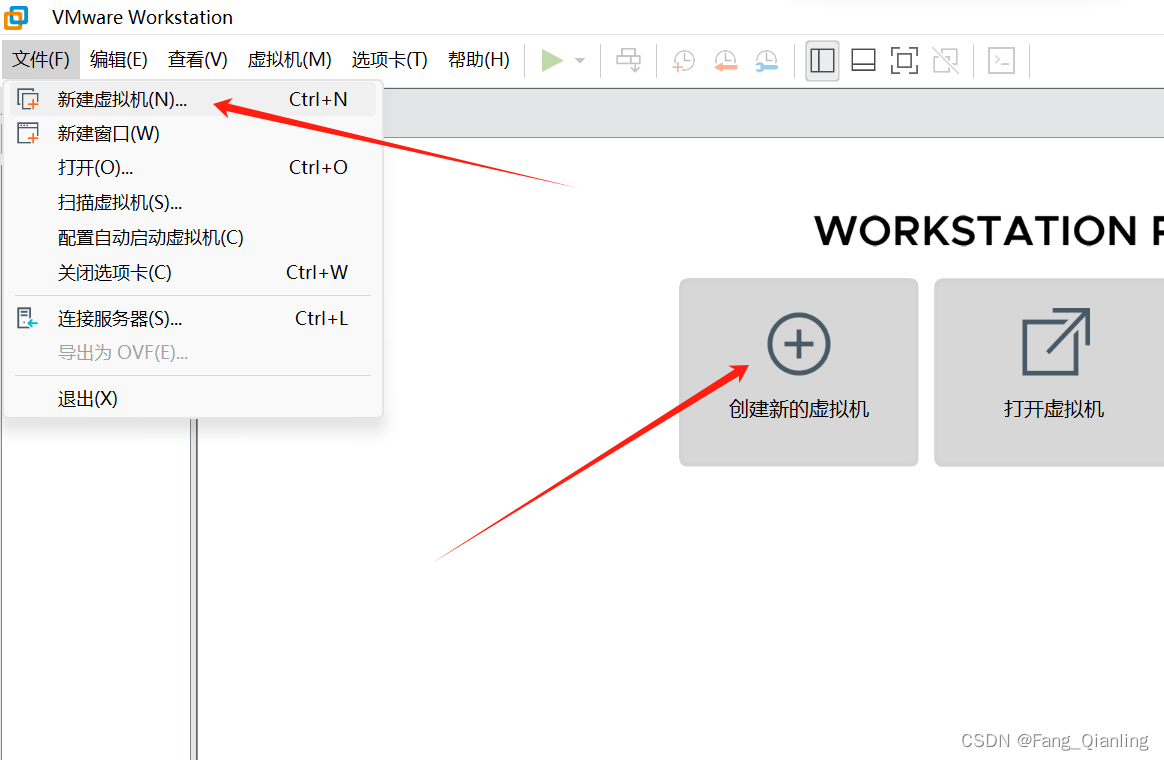Toggle the library sidebar view icon
Screen dimensions: 1164x760
[822, 60]
